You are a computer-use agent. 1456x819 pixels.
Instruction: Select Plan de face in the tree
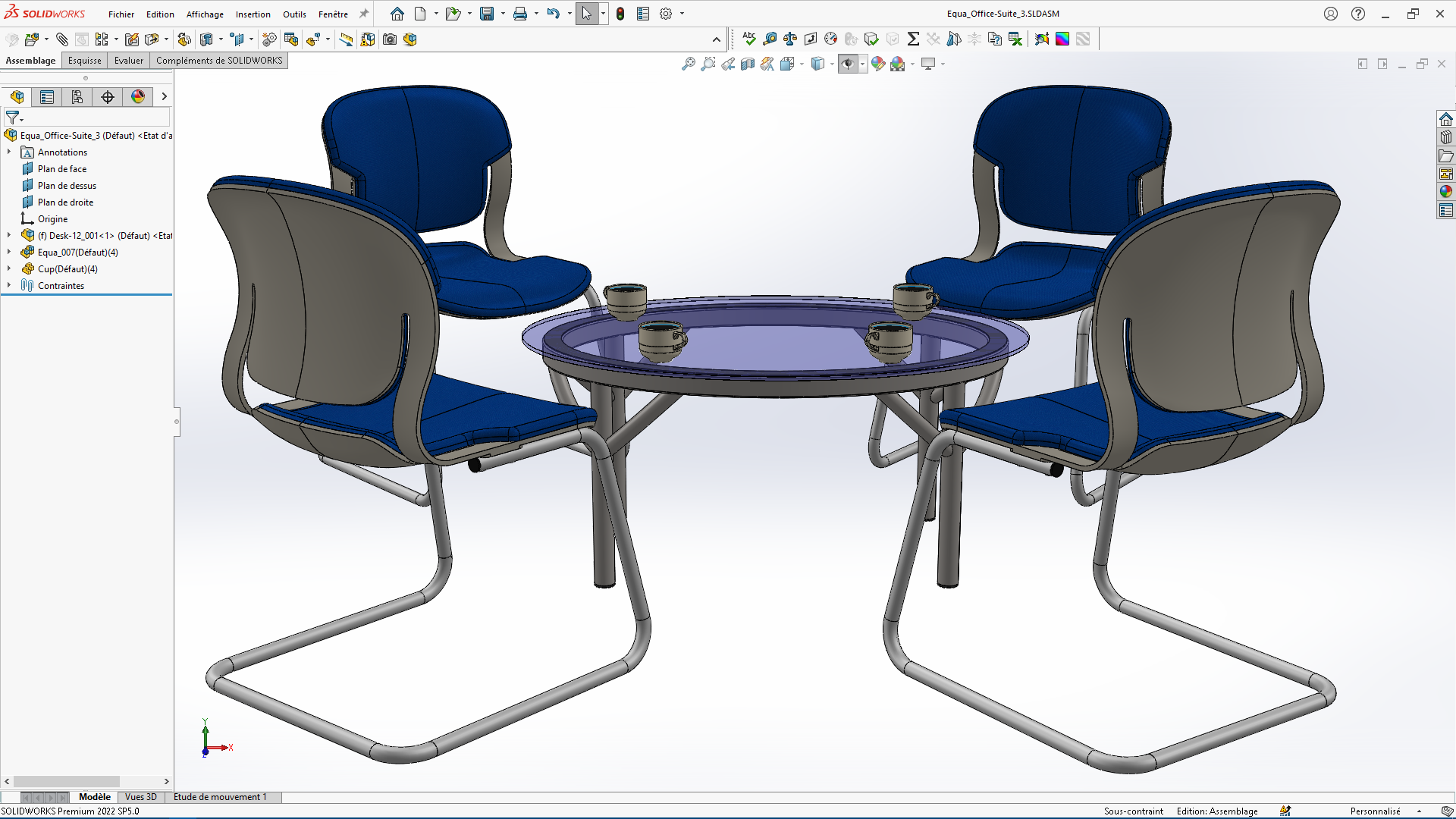[x=62, y=169]
